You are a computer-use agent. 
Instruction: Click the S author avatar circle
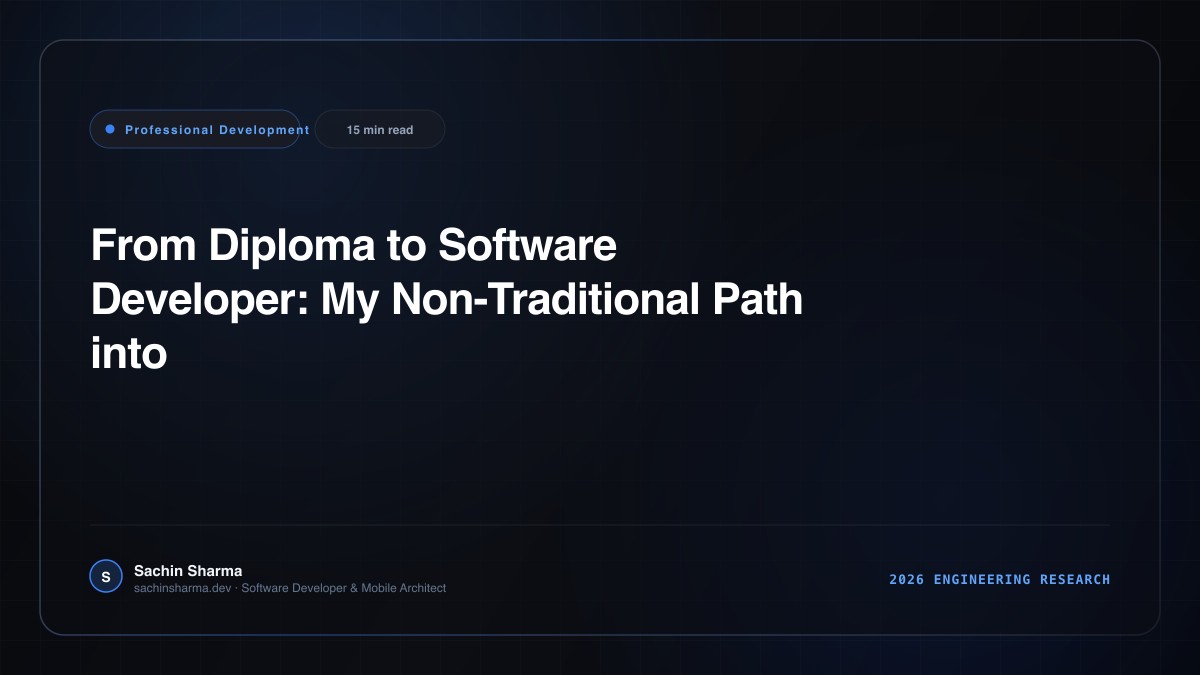[106, 577]
